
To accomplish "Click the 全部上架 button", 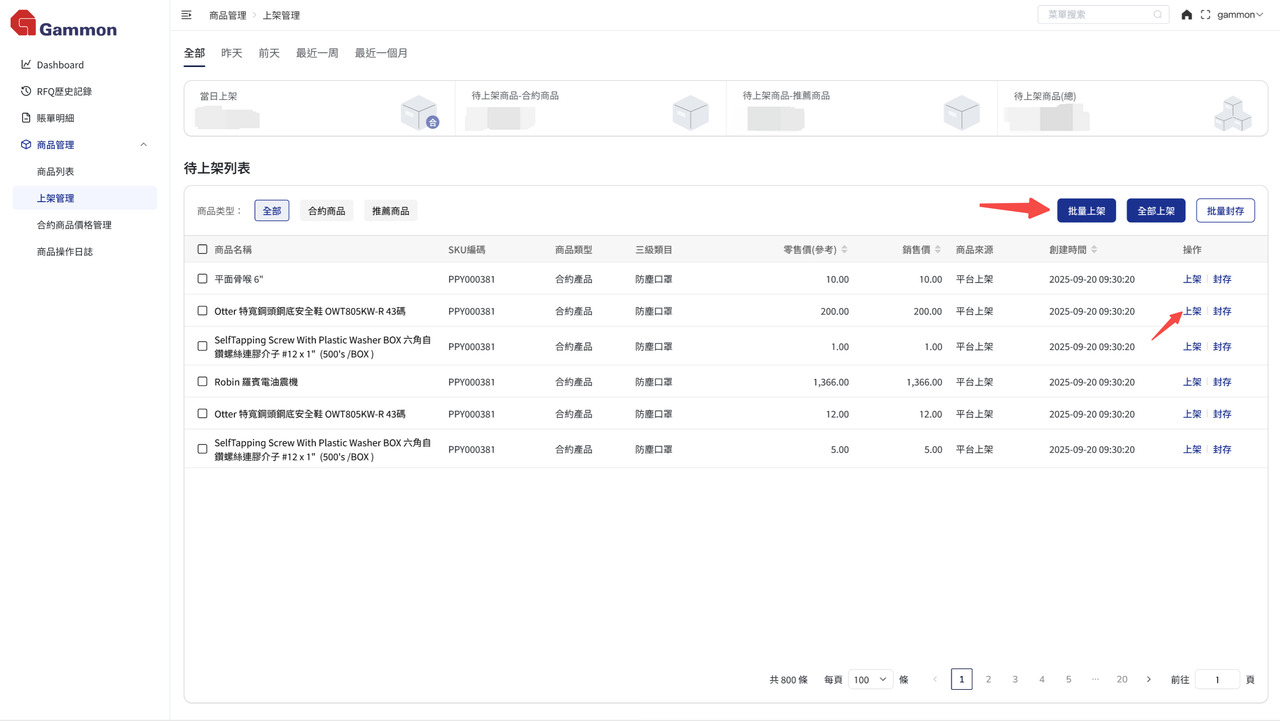I will 1156,211.
